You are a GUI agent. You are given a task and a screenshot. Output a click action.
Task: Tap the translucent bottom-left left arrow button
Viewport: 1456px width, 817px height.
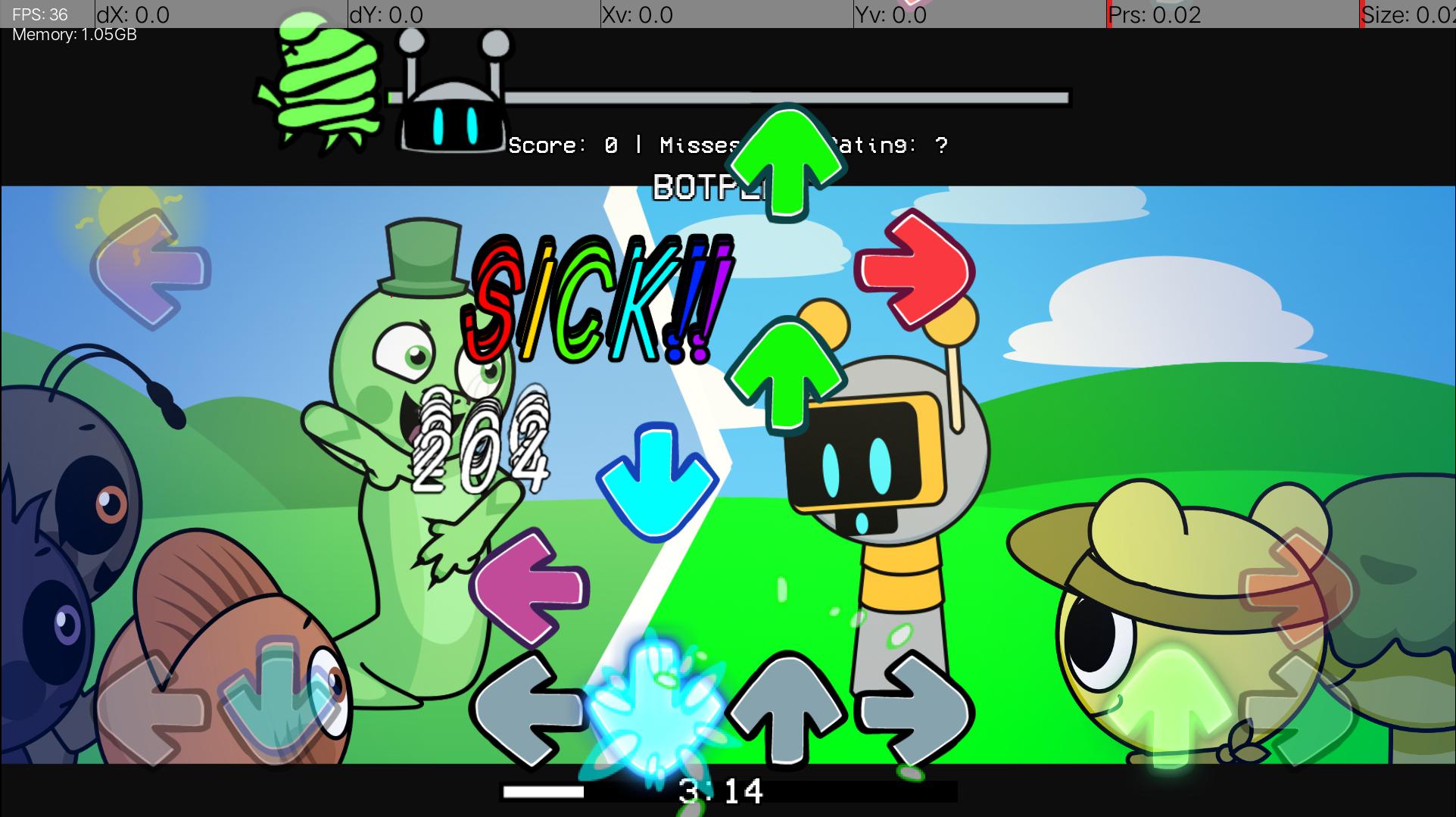click(x=151, y=709)
